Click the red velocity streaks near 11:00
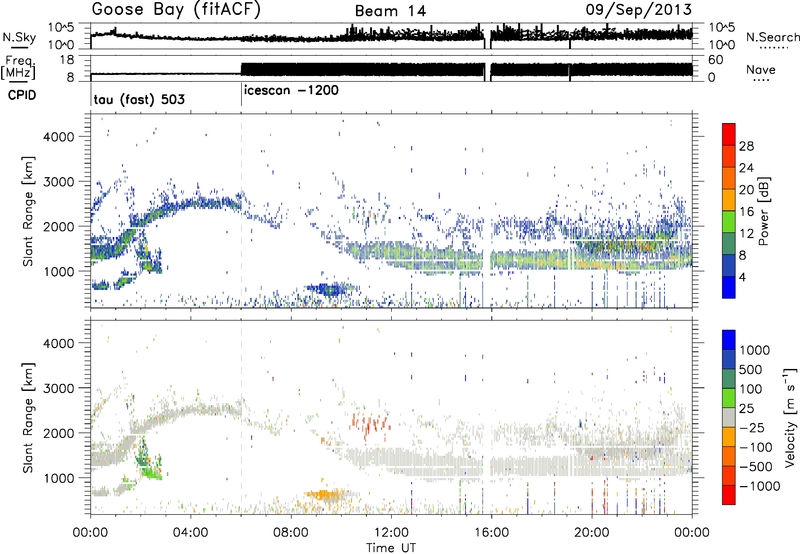Screen dimensions: 800x554 click(x=370, y=424)
